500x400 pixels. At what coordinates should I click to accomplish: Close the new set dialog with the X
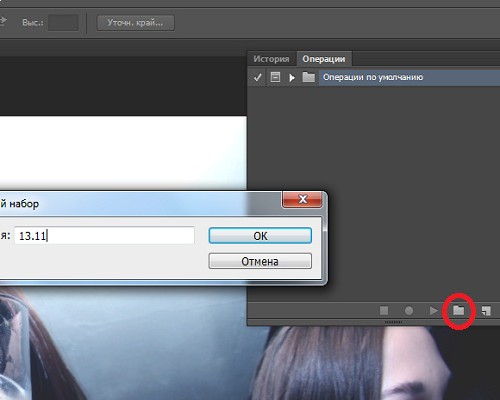302,199
